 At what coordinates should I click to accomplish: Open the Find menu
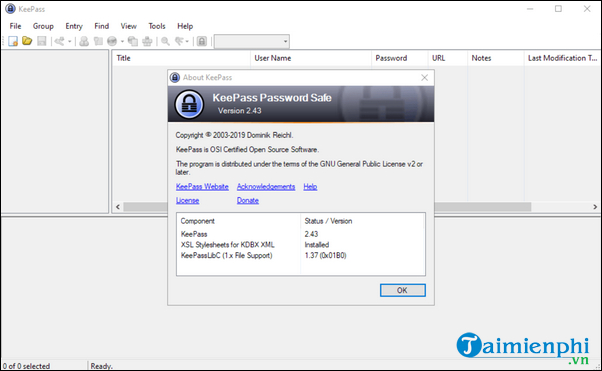[x=102, y=26]
